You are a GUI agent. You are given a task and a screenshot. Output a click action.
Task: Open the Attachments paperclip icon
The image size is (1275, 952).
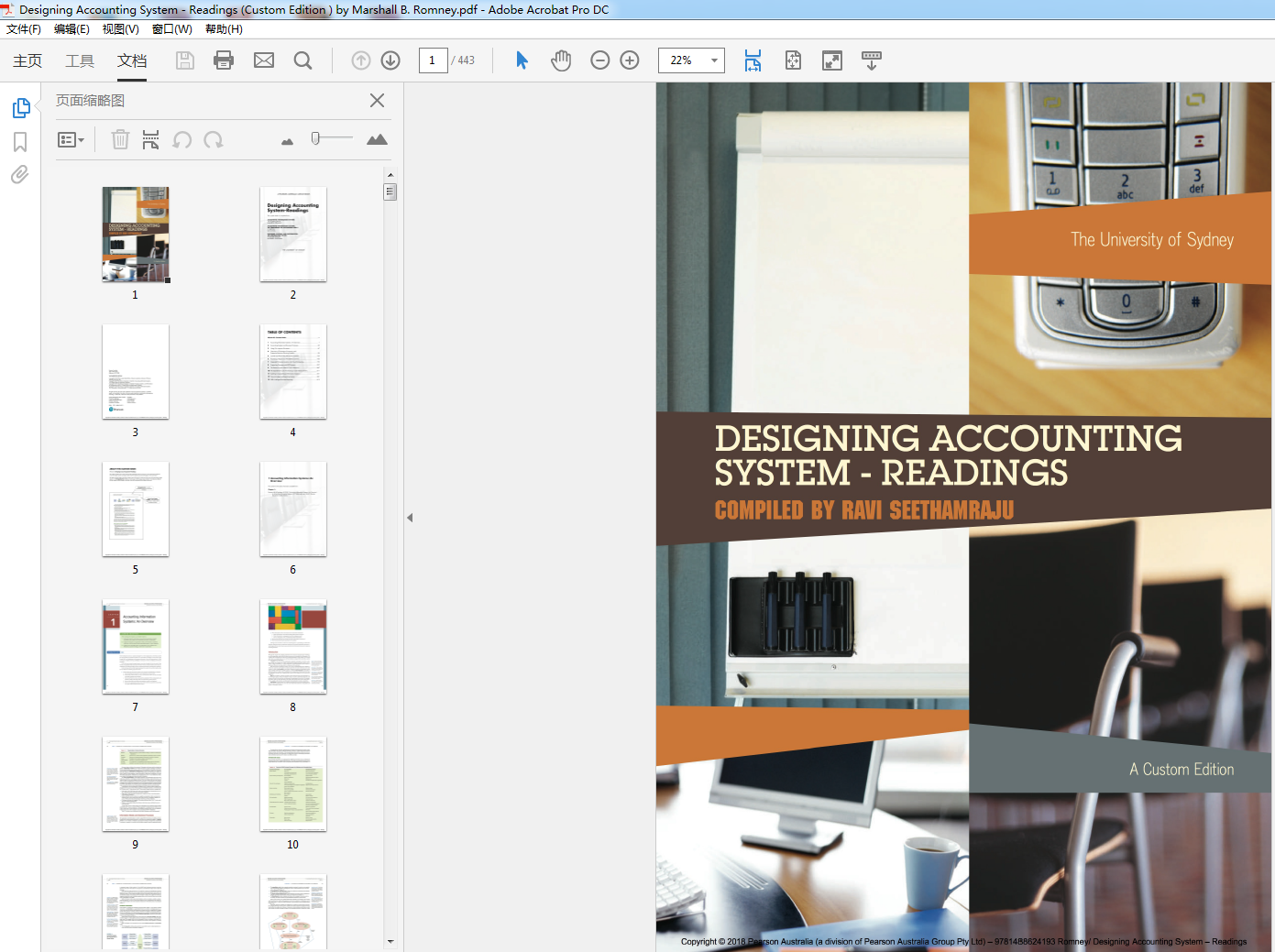20,174
